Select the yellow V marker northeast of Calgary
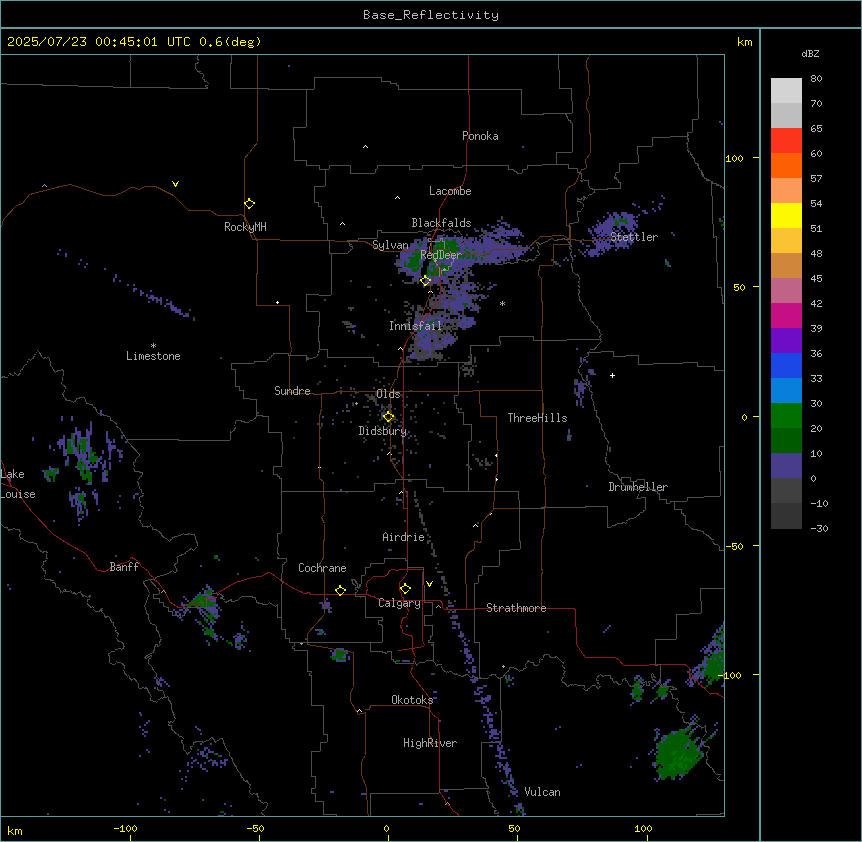 [x=429, y=584]
